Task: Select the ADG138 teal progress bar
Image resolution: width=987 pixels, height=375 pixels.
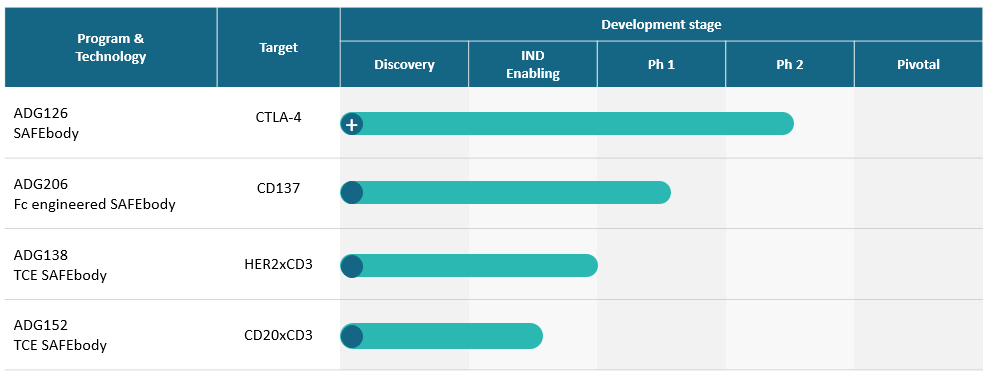Action: (469, 266)
